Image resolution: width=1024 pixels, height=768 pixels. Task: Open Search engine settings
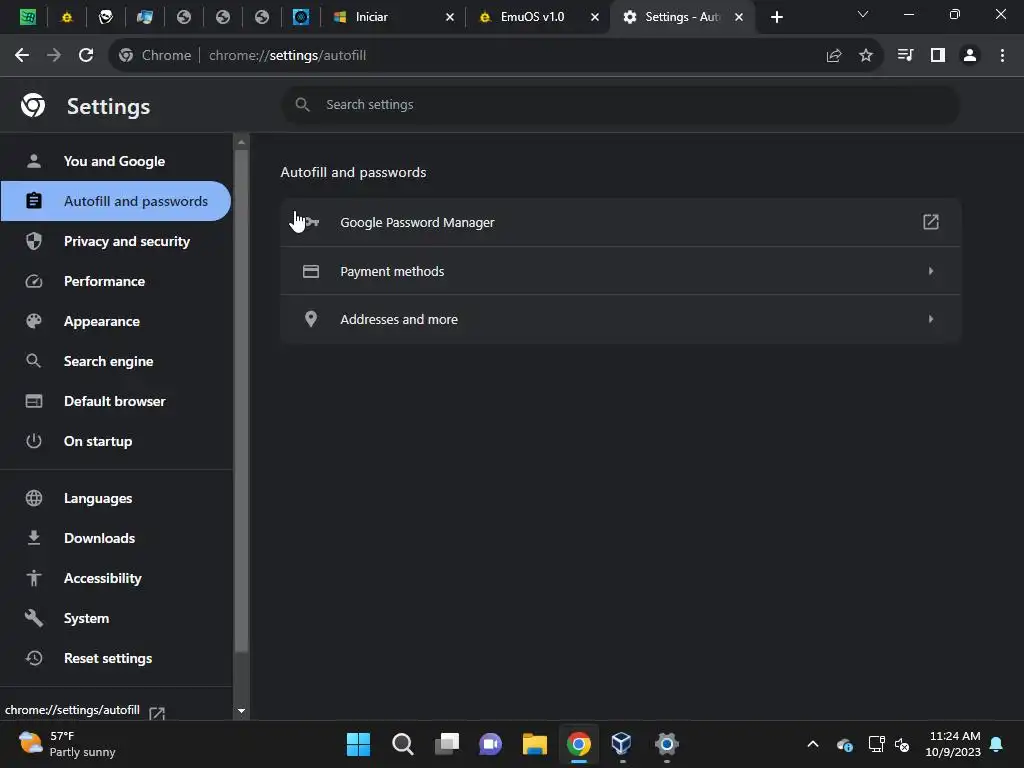(x=116, y=361)
